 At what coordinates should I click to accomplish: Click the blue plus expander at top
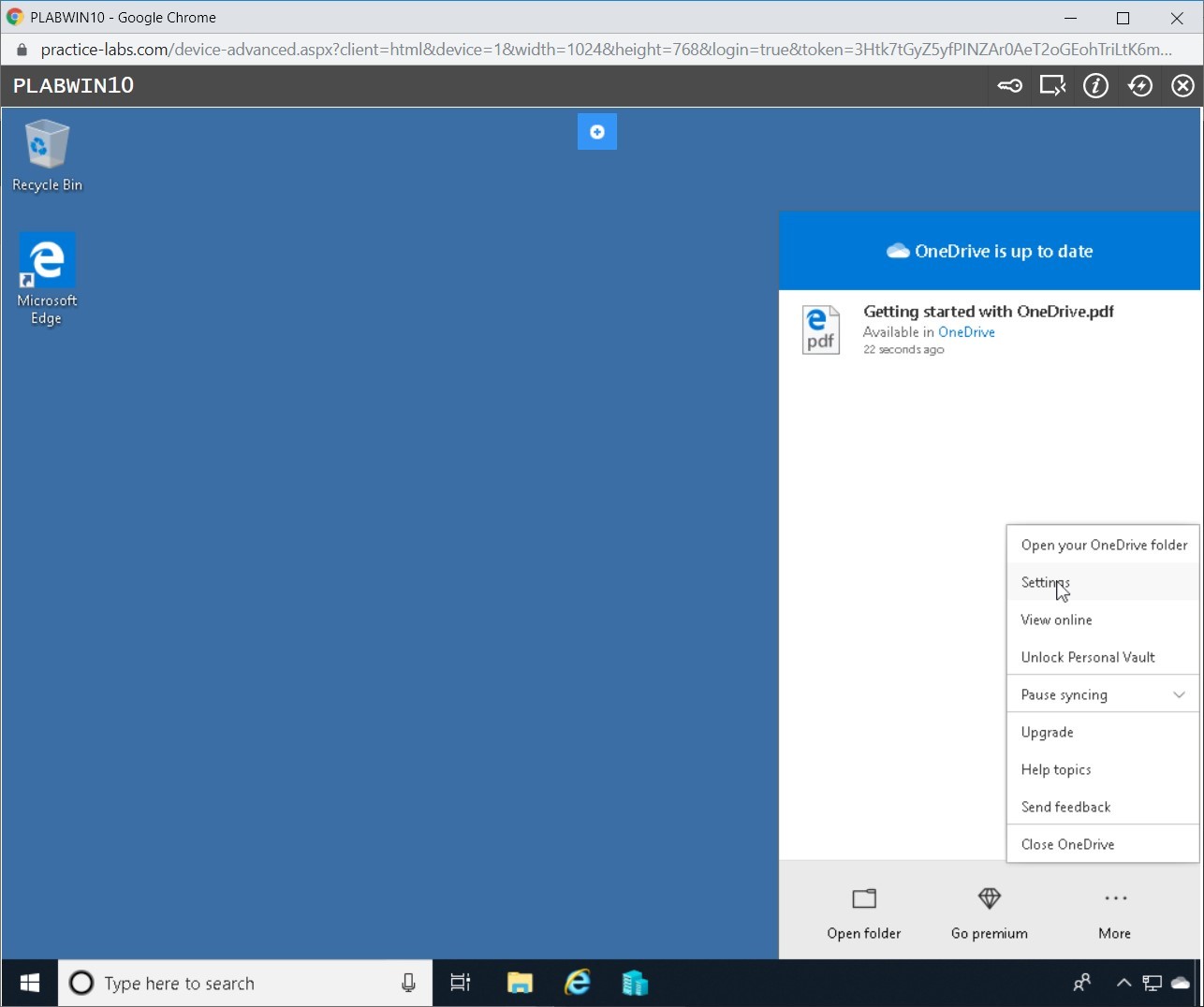pyautogui.click(x=597, y=132)
